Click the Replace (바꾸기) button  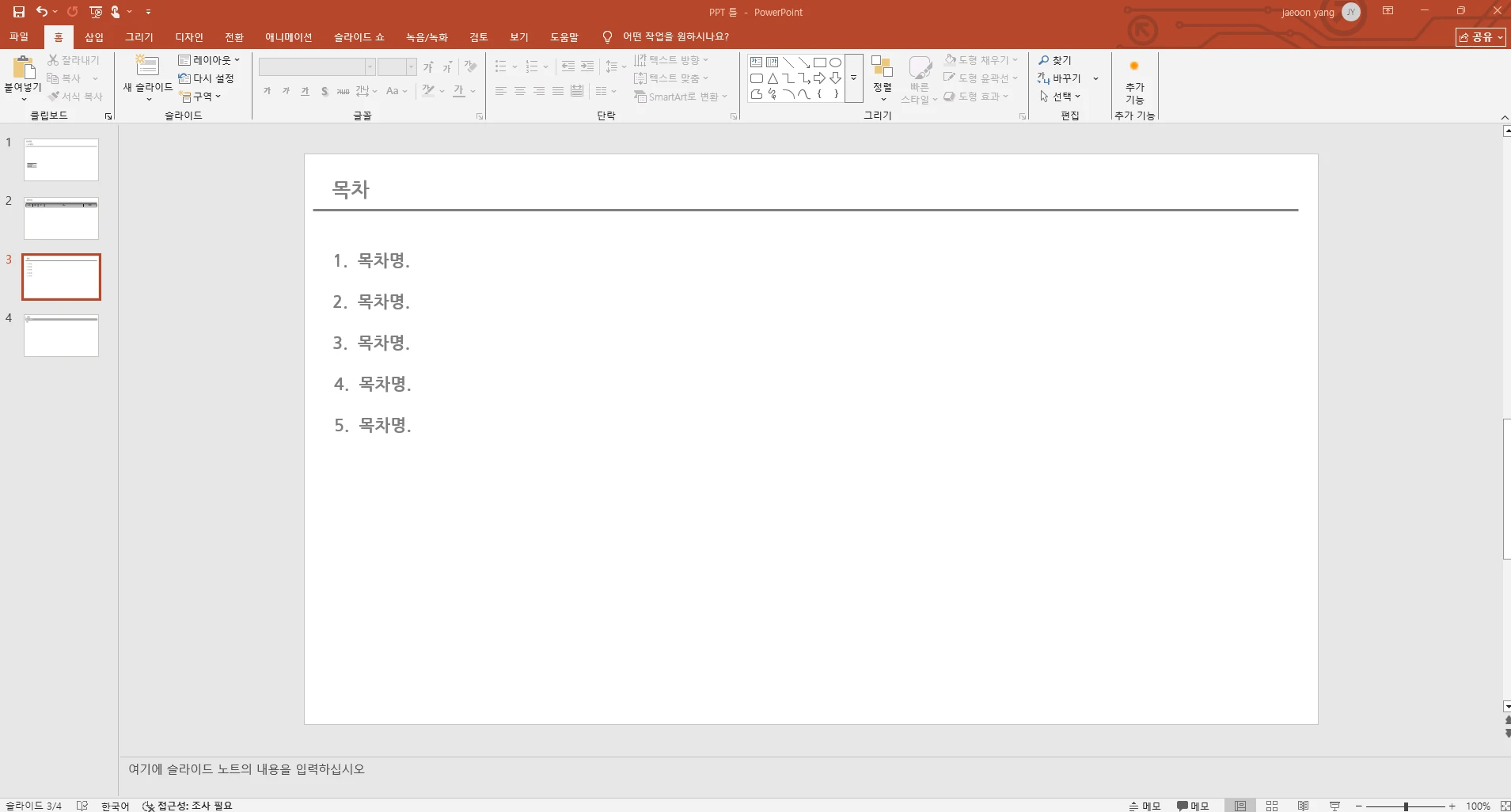coord(1060,78)
